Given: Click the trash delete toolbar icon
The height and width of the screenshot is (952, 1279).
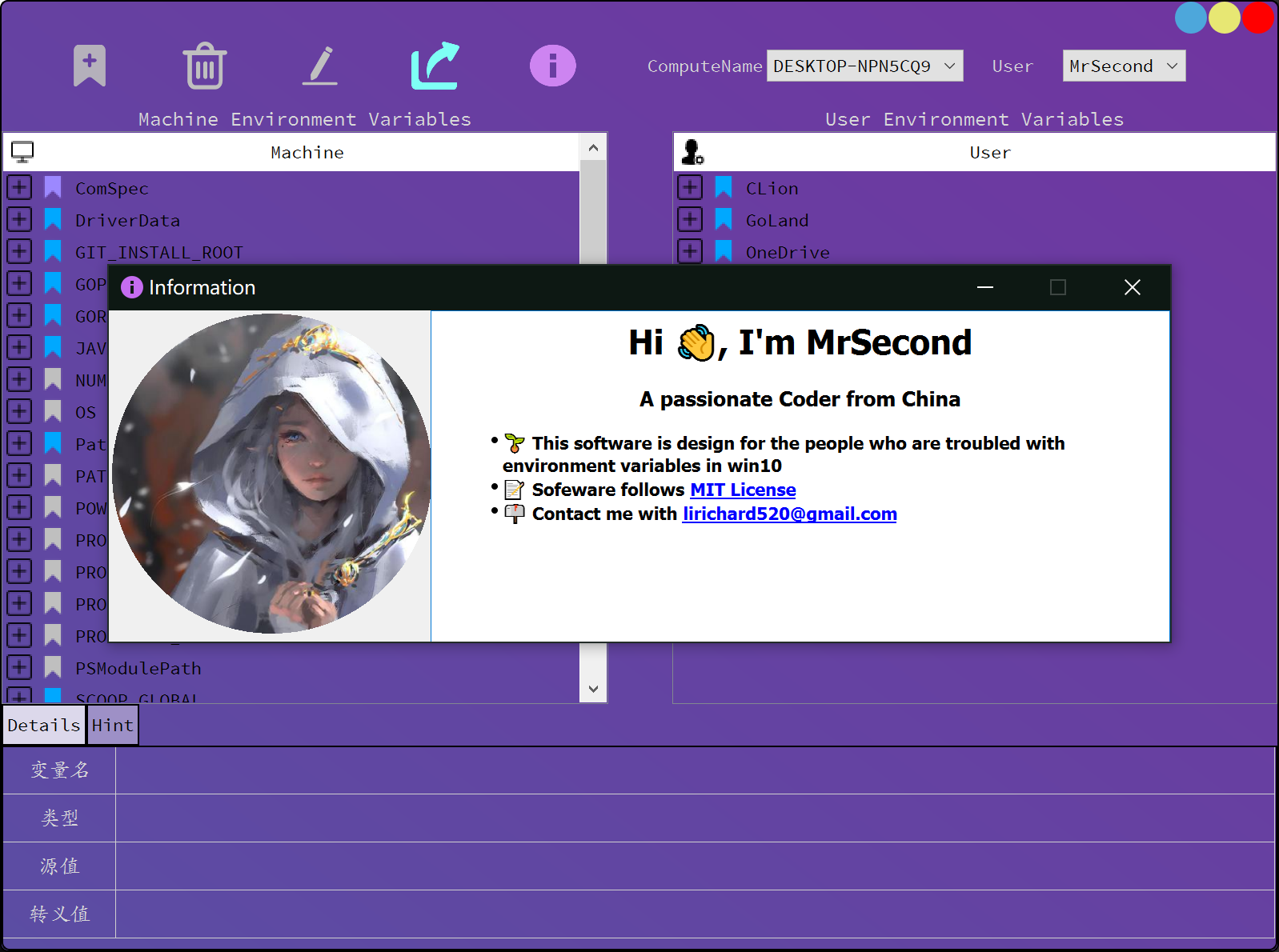Looking at the screenshot, I should pos(205,66).
